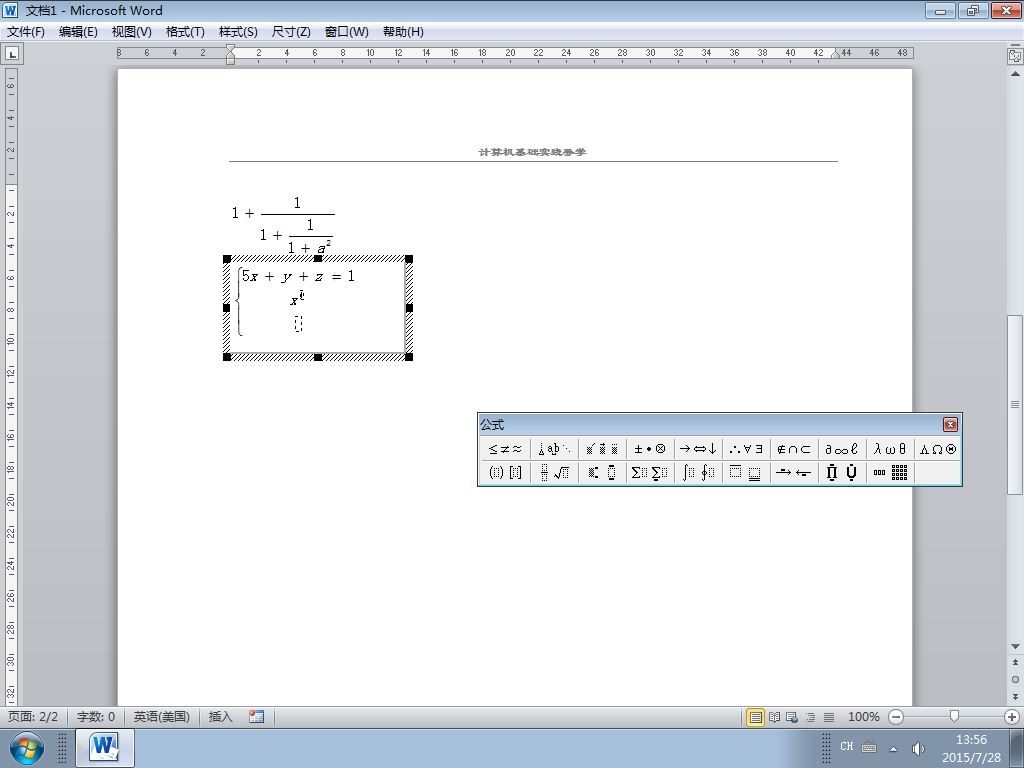Open summation templates palette (Σ)
Viewport: 1024px width, 768px height.
tap(650, 472)
